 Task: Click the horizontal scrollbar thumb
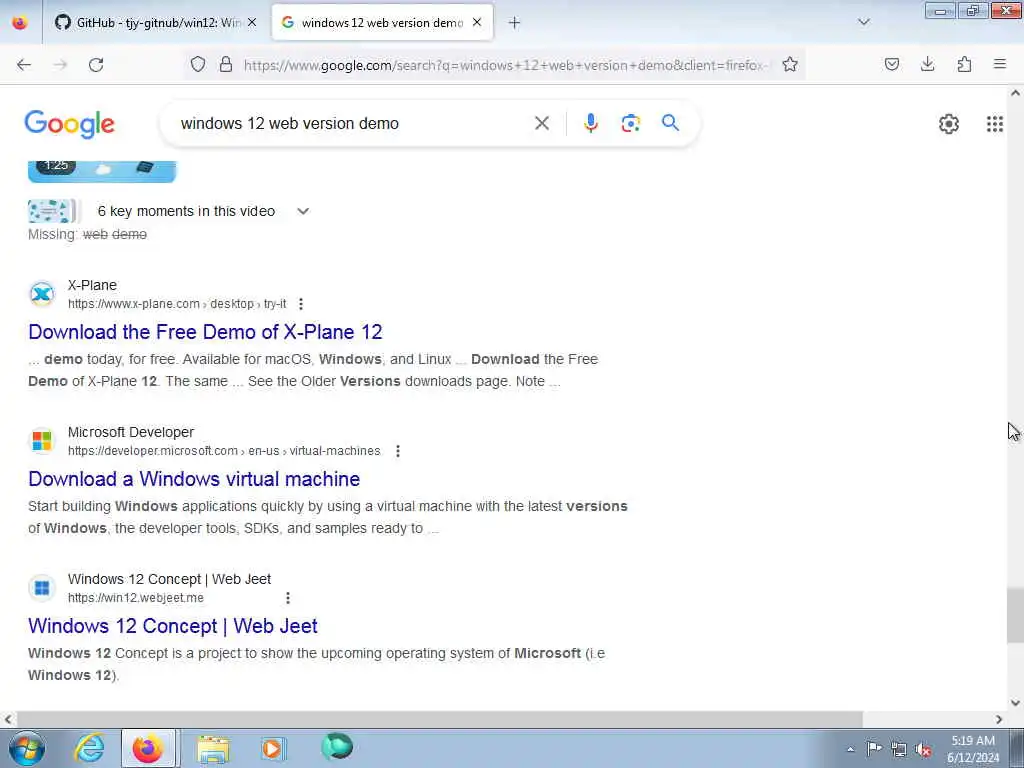tap(438, 719)
